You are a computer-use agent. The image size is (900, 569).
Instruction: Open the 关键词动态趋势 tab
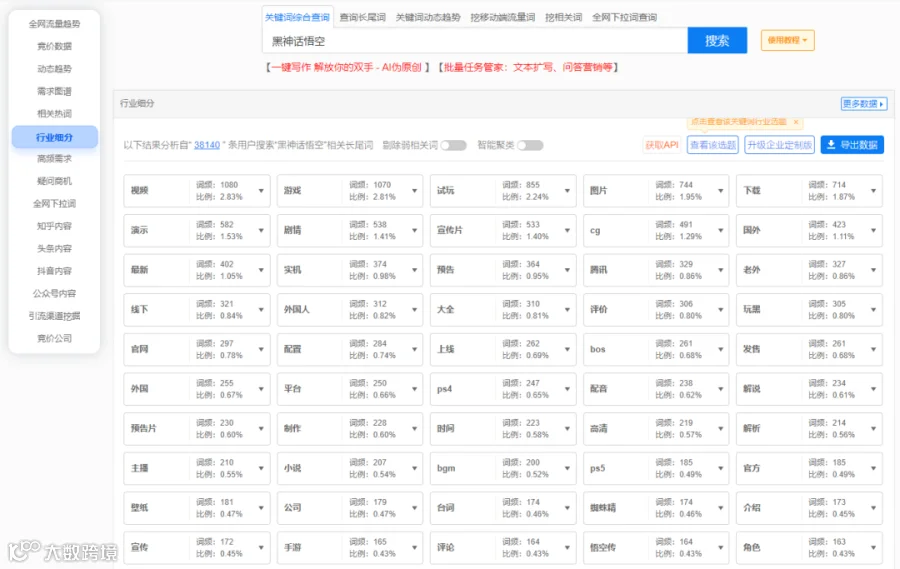click(428, 17)
